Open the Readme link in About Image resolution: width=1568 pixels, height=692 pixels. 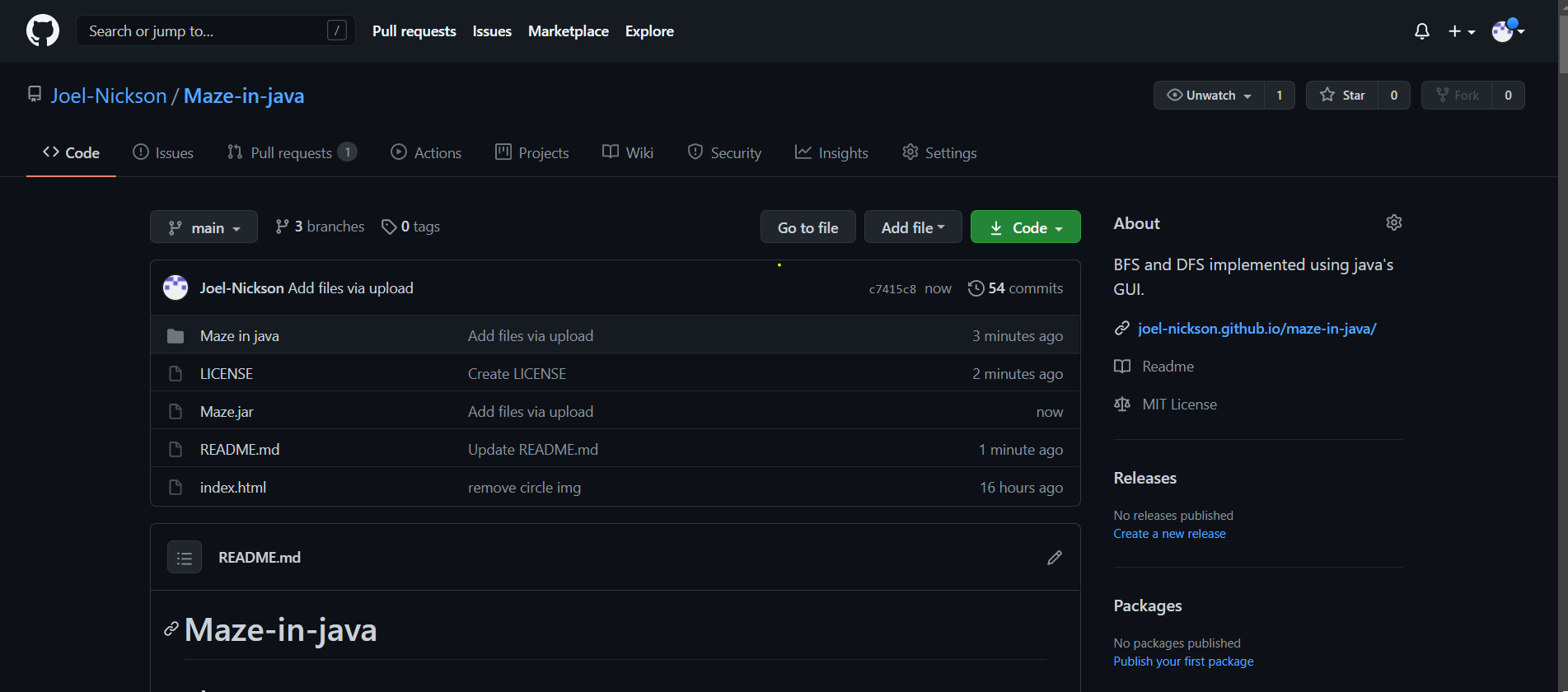(1168, 367)
